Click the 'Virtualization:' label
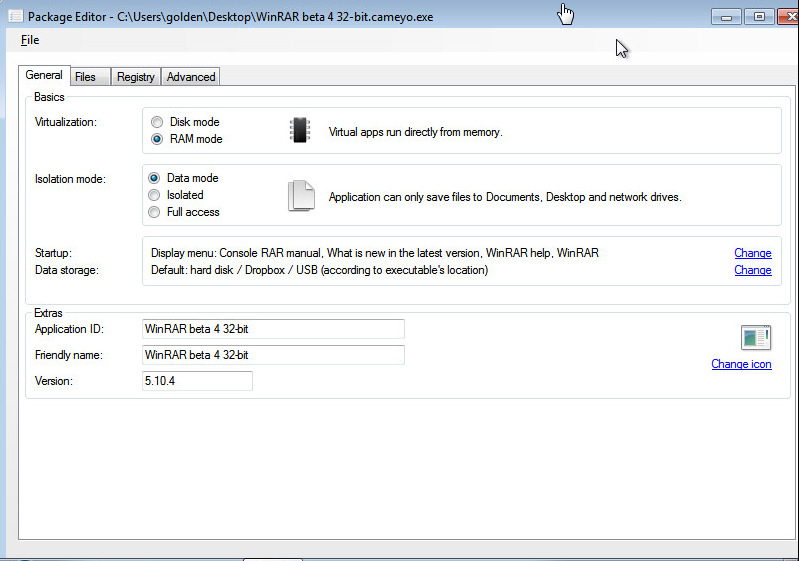Viewport: 799px width, 561px height. (66, 122)
